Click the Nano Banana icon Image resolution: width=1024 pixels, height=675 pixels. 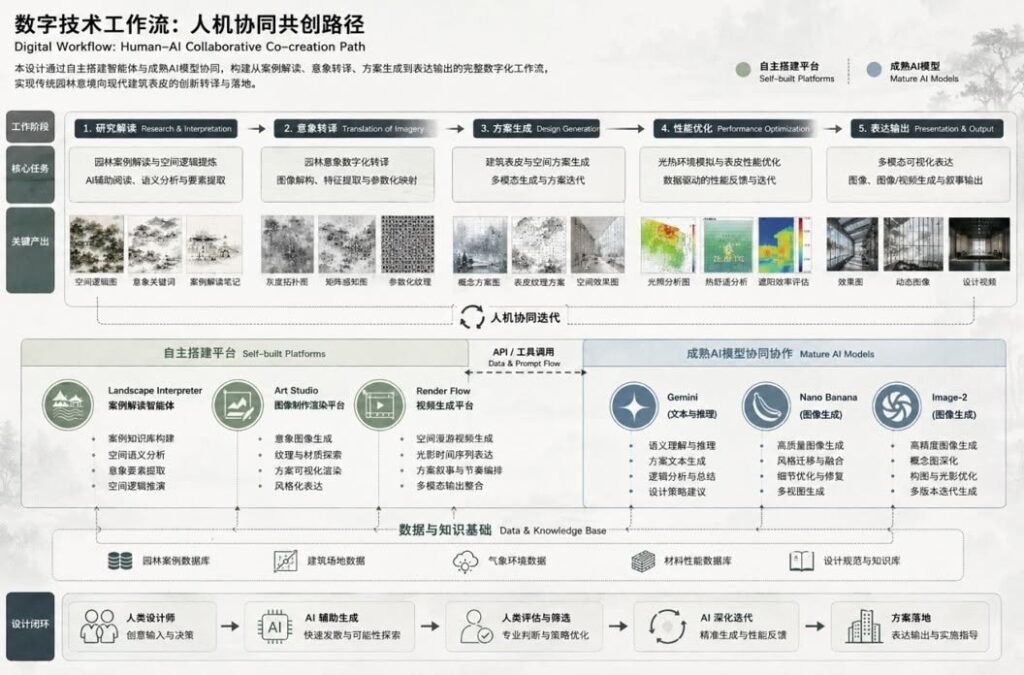[766, 407]
